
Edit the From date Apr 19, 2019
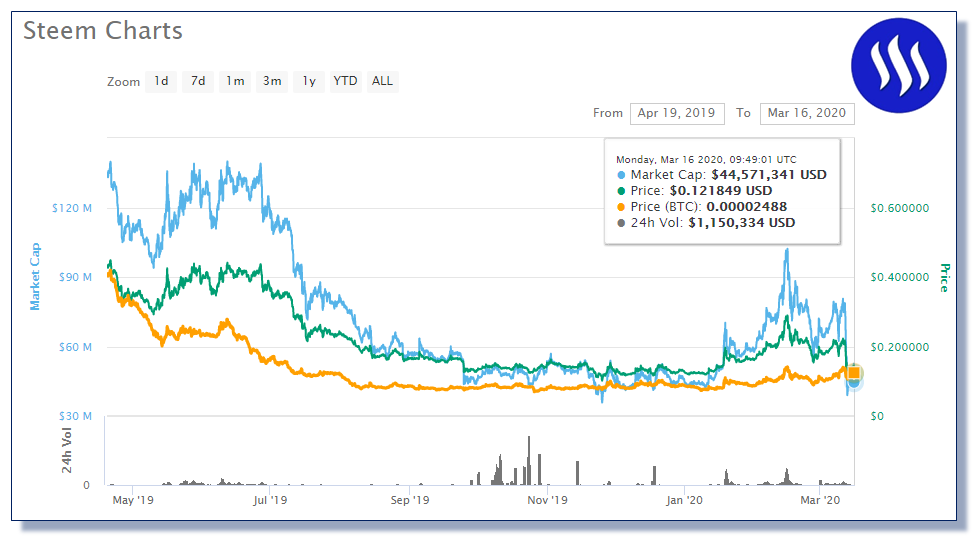click(677, 114)
